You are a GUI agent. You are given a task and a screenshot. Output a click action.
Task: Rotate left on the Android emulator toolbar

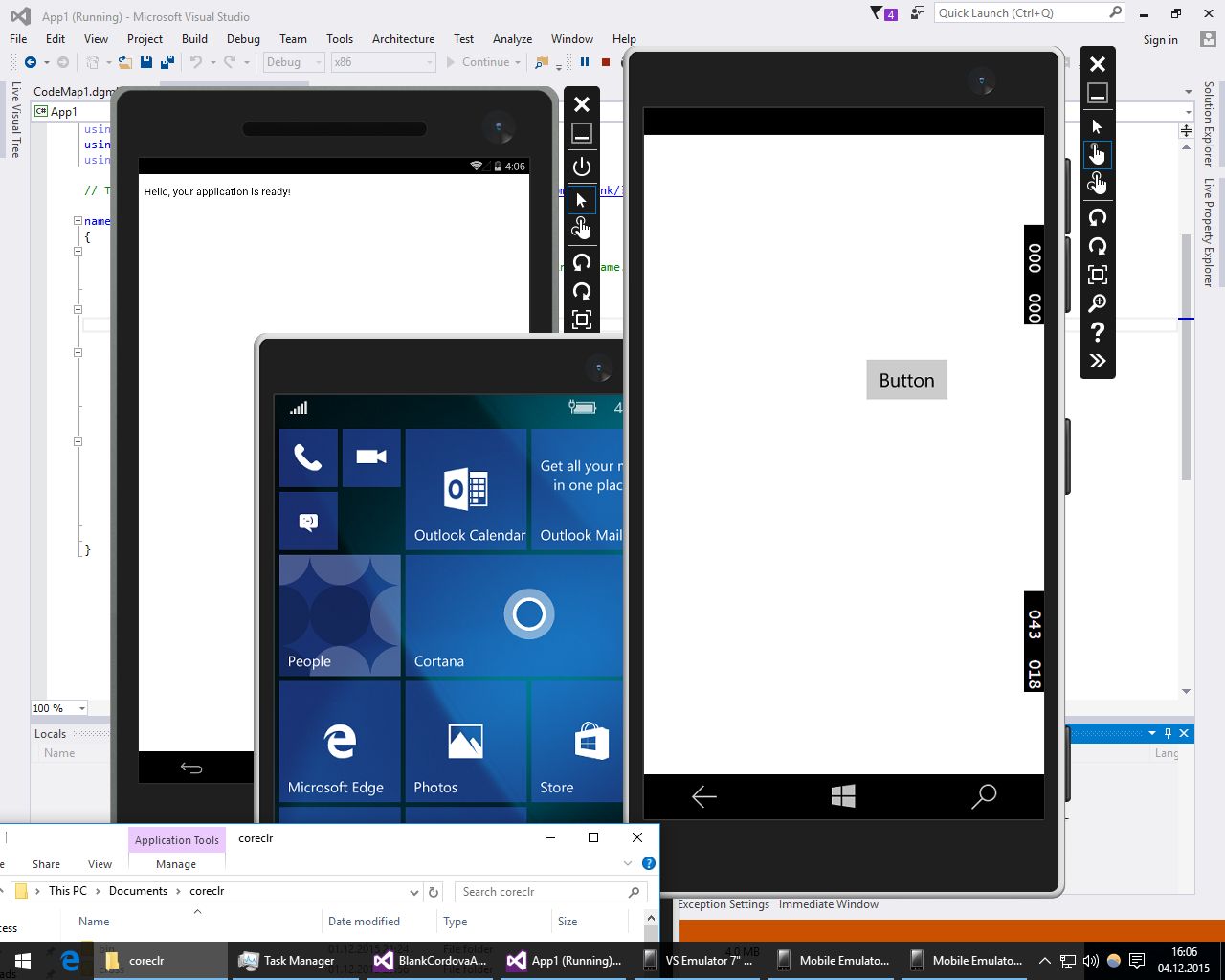(x=582, y=262)
